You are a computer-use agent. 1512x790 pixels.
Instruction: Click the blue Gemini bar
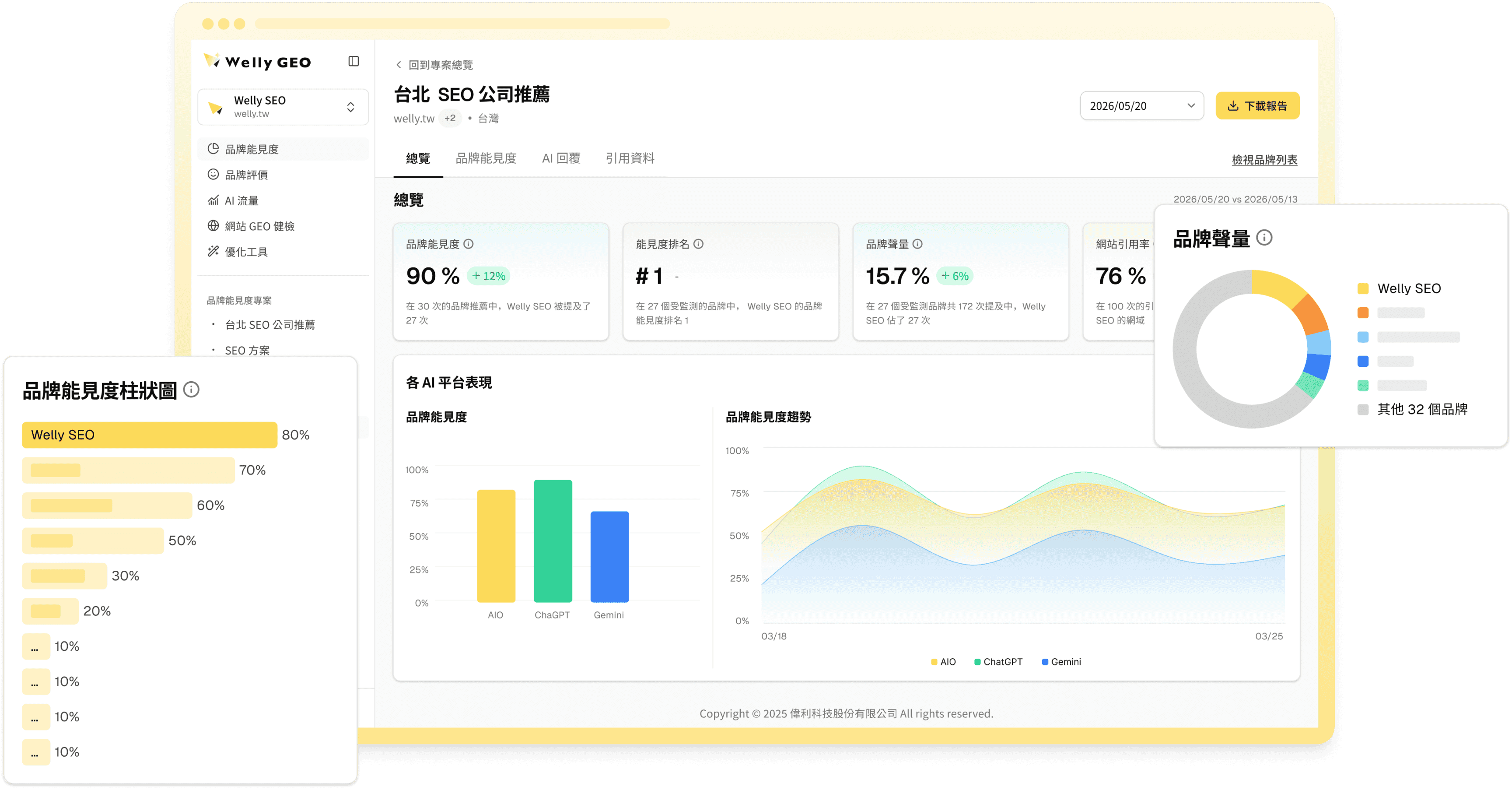tap(609, 557)
